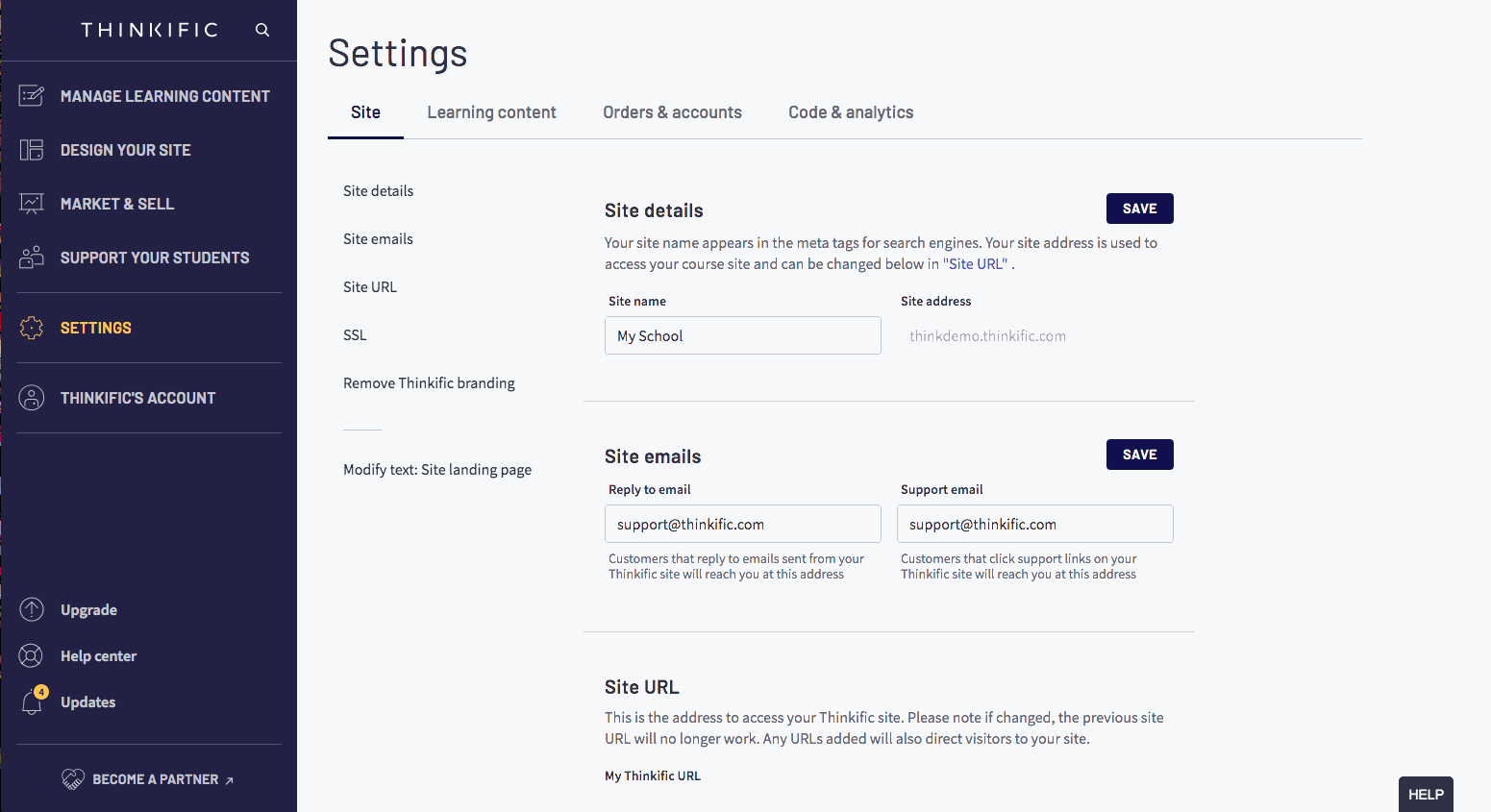Viewport: 1491px width, 812px height.
Task: Click the Settings gear icon
Action: [x=32, y=328]
